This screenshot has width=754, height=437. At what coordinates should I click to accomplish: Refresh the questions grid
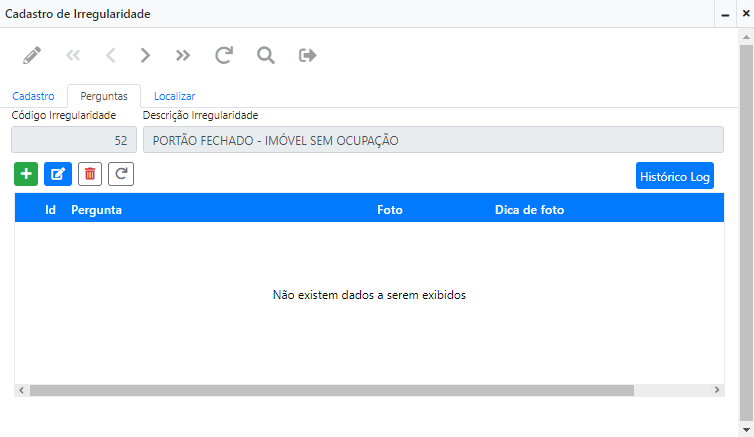coord(121,174)
